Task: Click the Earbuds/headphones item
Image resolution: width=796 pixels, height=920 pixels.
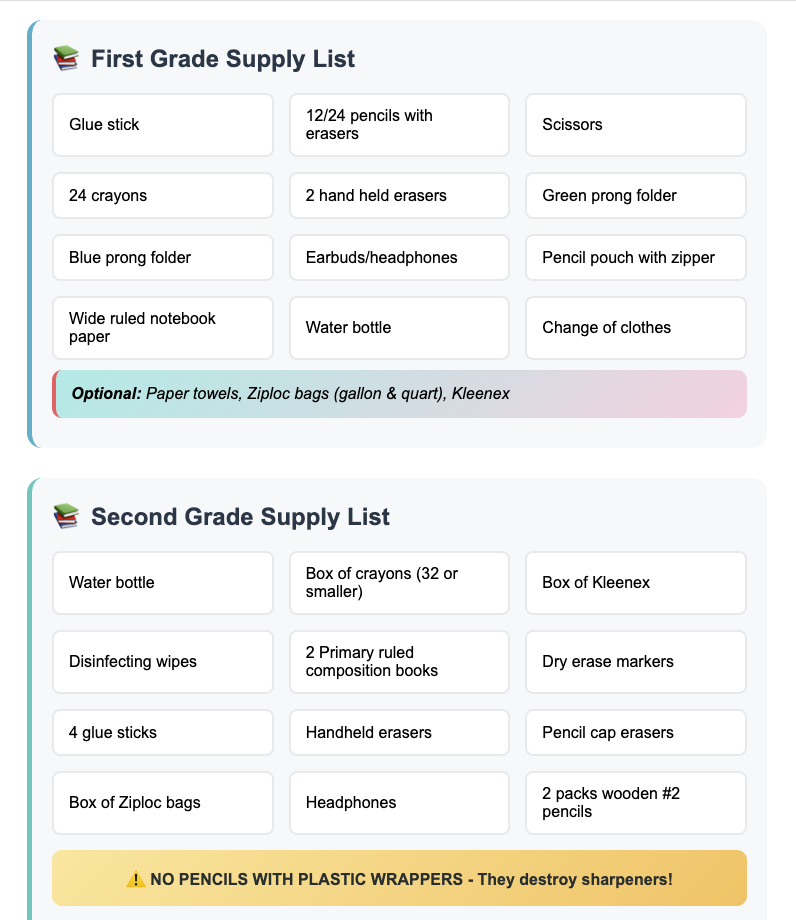Action: pos(399,258)
